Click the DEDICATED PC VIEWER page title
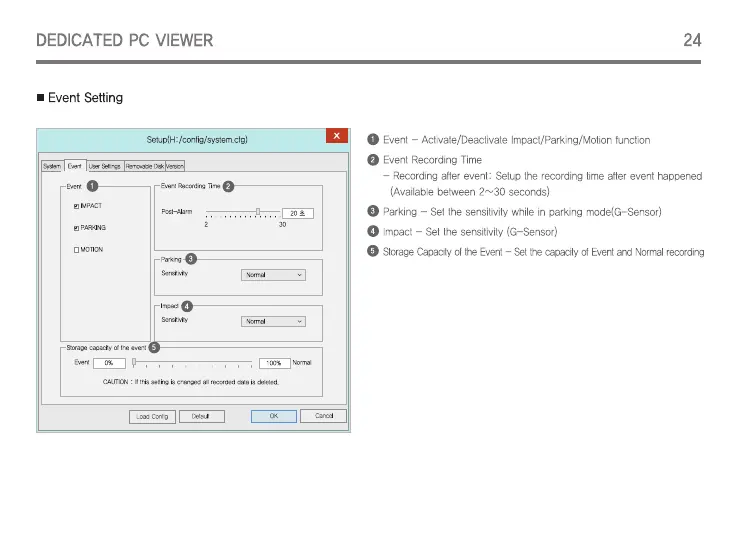The width and height of the screenshot is (737, 539). pos(125,40)
